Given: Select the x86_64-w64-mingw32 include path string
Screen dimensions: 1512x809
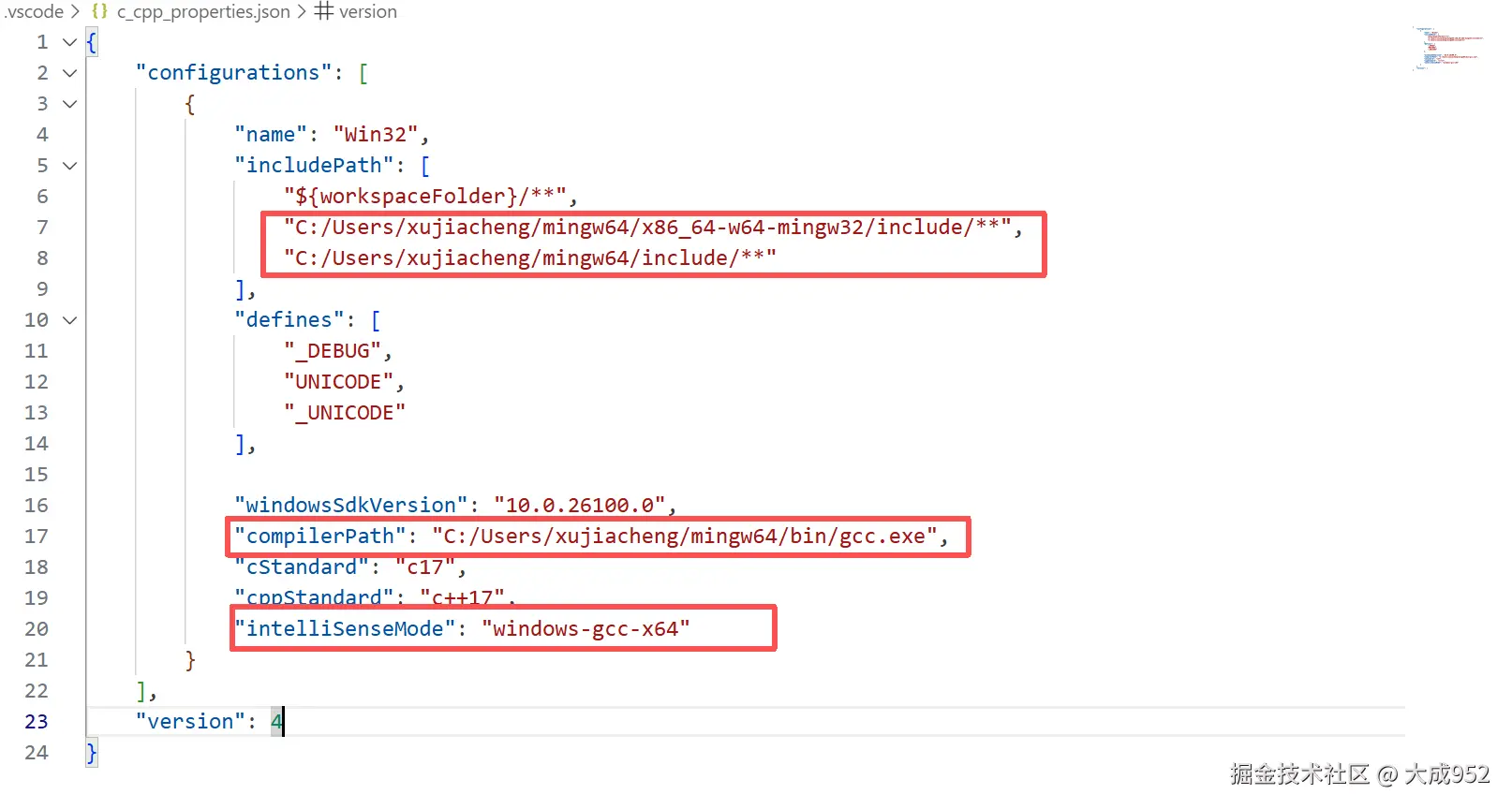Looking at the screenshot, I should pyautogui.click(x=647, y=228).
